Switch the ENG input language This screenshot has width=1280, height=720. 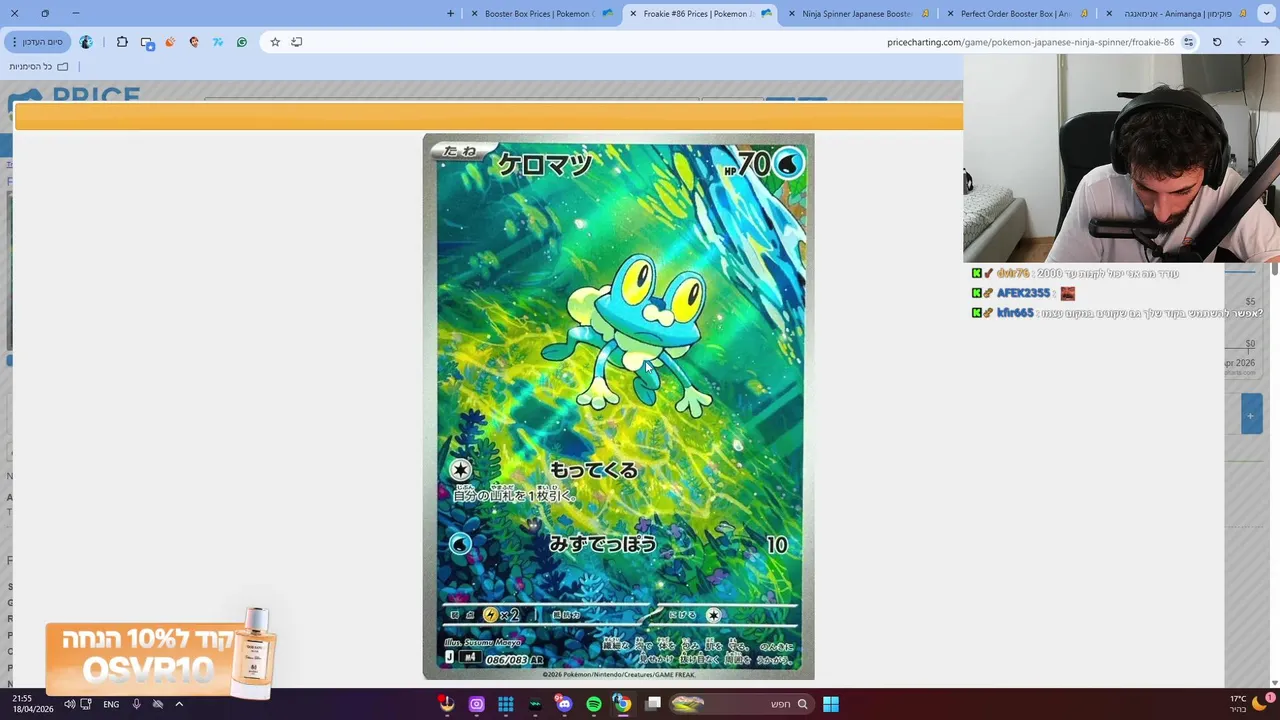click(x=111, y=704)
